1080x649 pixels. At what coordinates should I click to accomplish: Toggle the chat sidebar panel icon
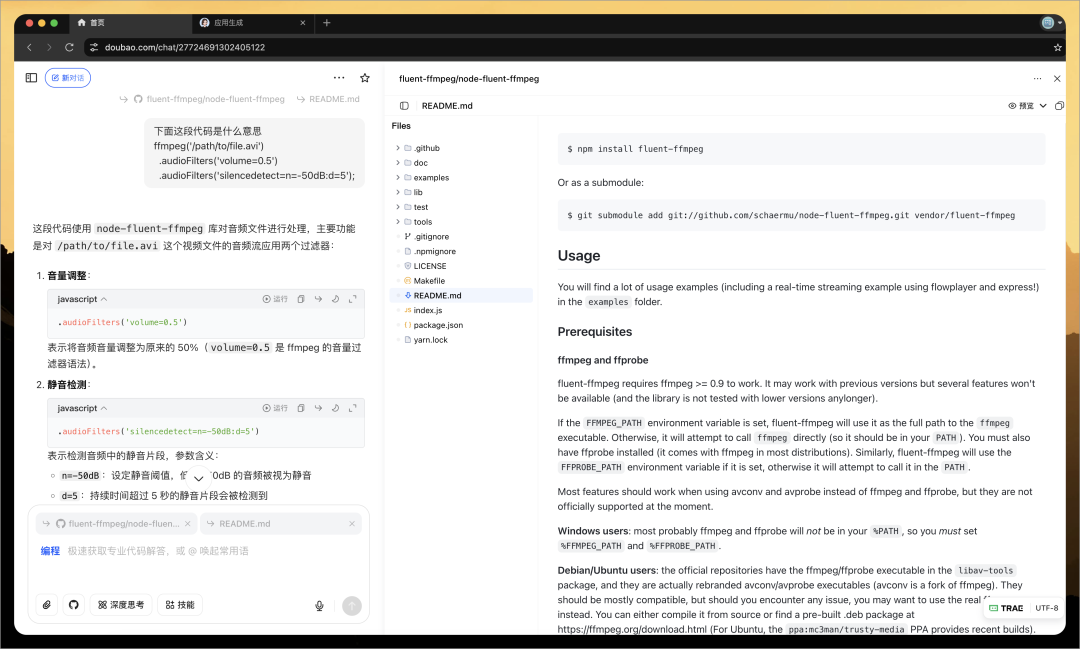31,78
